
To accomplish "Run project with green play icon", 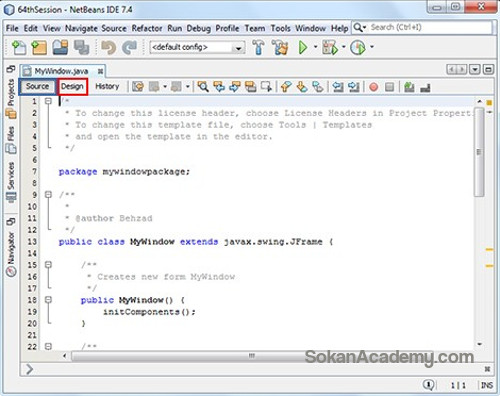I will click(303, 47).
